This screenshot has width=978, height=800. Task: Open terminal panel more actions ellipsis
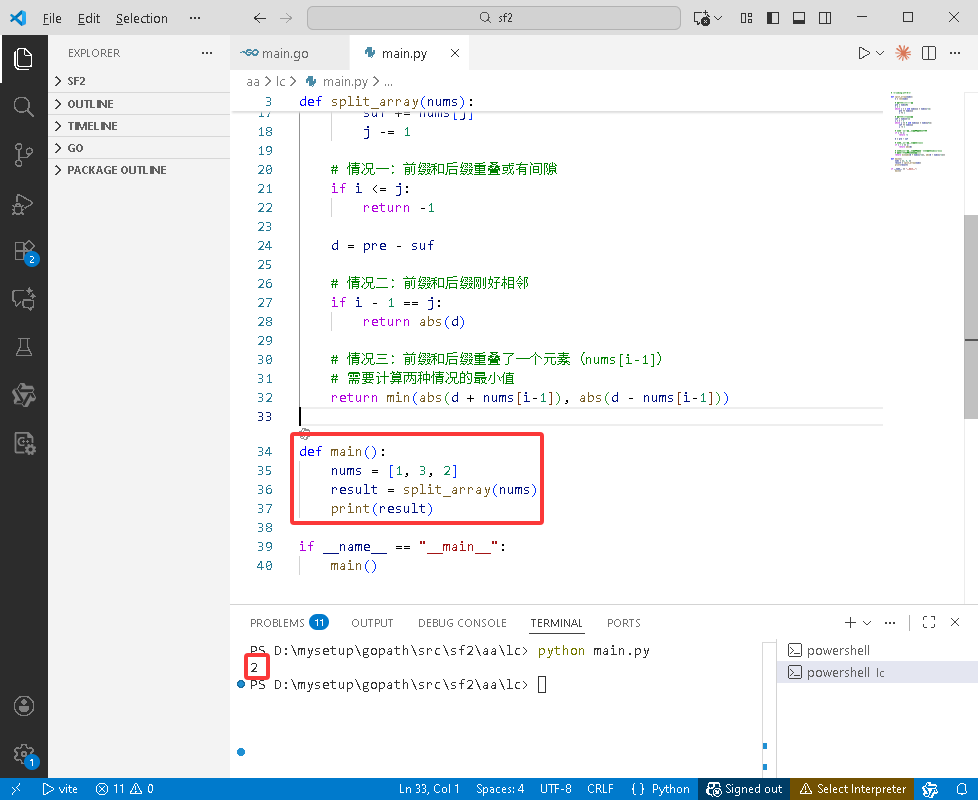click(x=890, y=622)
